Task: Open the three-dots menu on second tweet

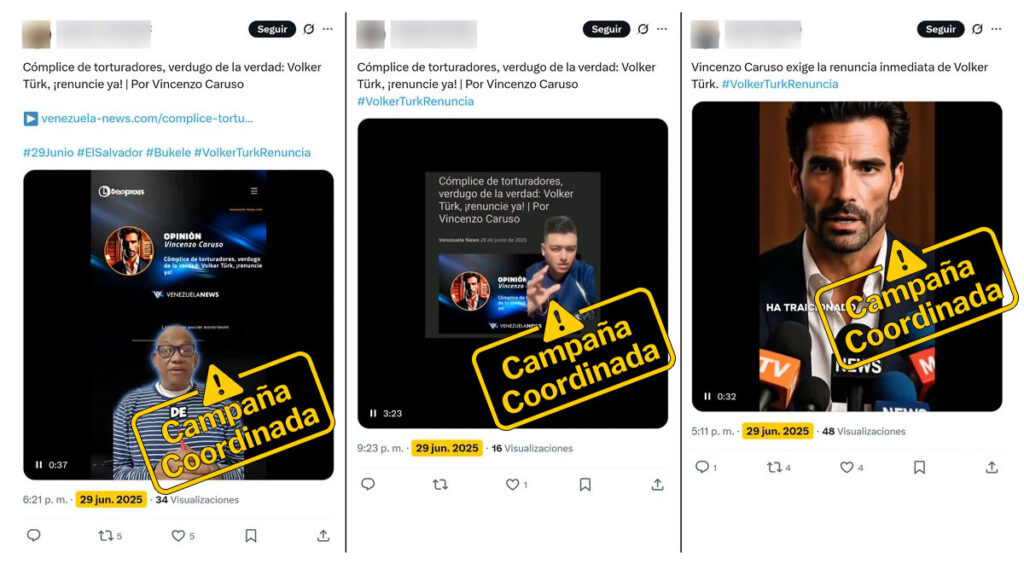Action: click(662, 29)
